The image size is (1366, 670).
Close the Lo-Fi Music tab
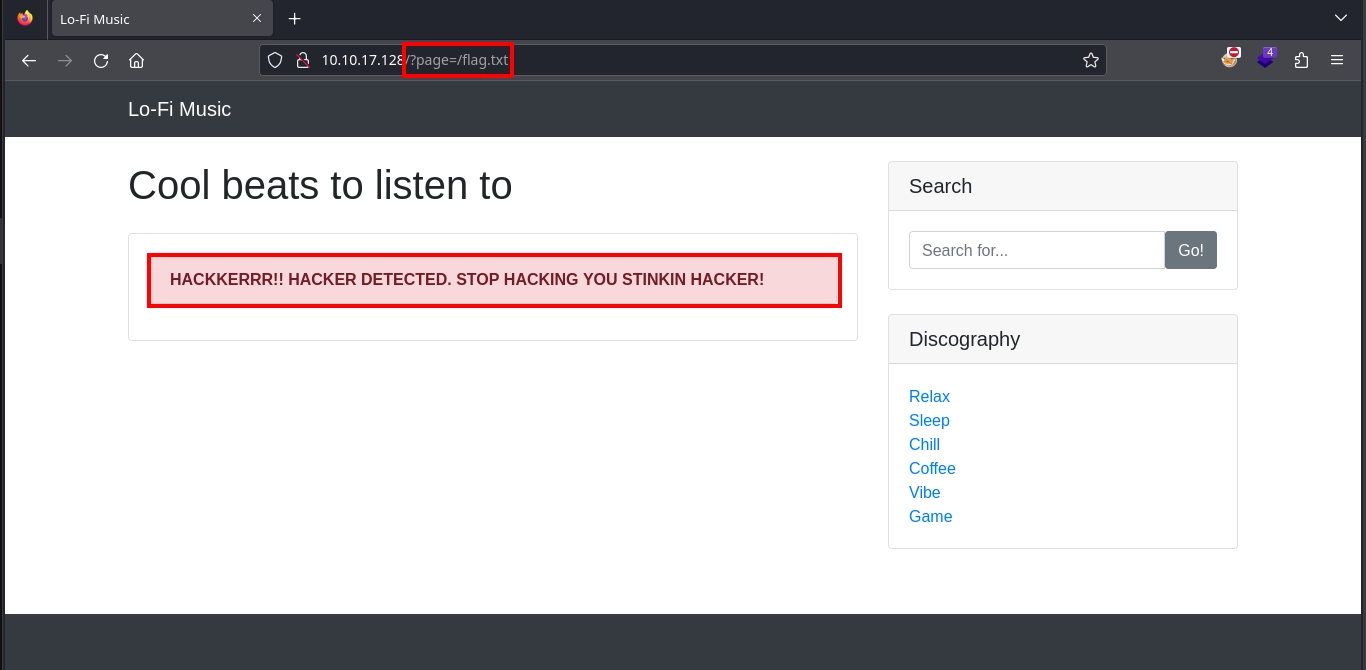tap(257, 19)
